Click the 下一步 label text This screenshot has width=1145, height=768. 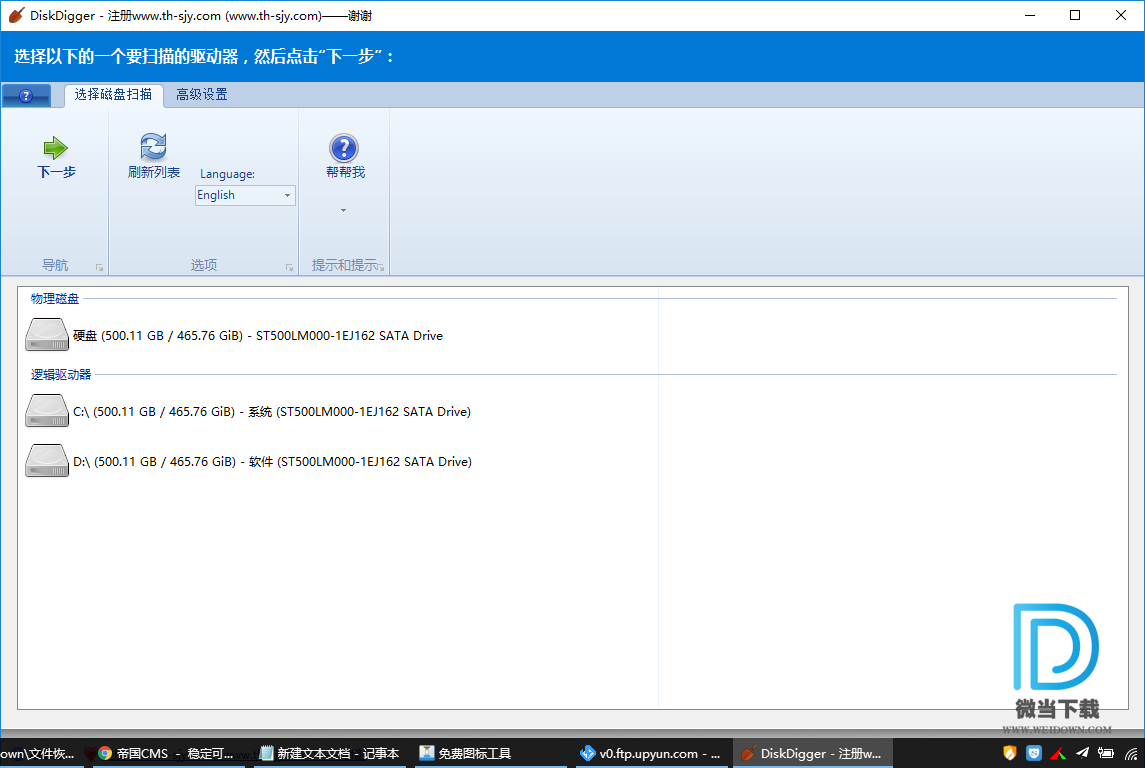[x=56, y=172]
